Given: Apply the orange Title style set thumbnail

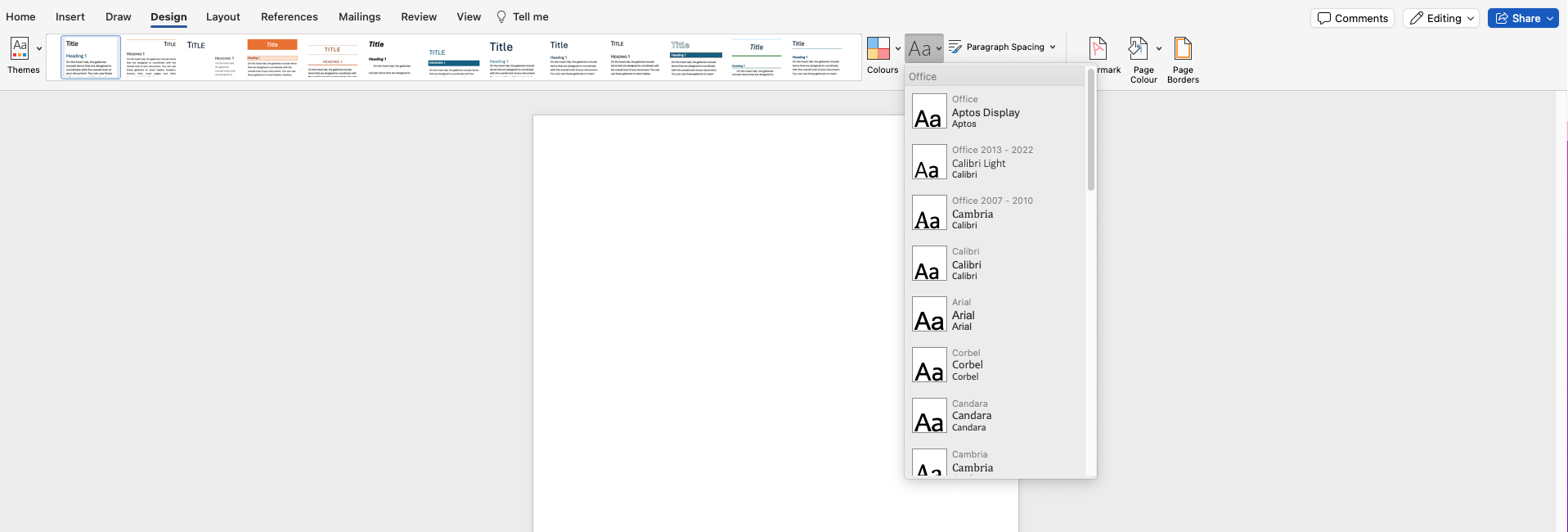Looking at the screenshot, I should tap(272, 57).
